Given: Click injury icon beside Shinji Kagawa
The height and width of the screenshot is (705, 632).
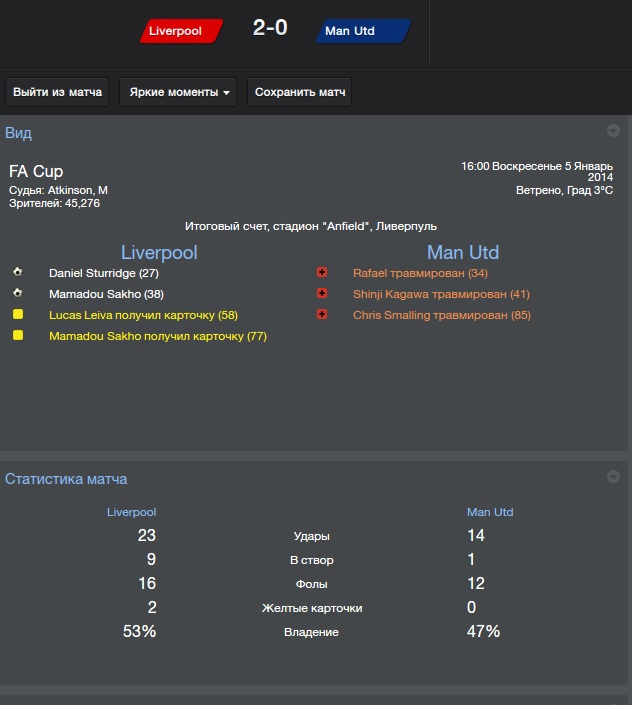Looking at the screenshot, I should click(322, 293).
